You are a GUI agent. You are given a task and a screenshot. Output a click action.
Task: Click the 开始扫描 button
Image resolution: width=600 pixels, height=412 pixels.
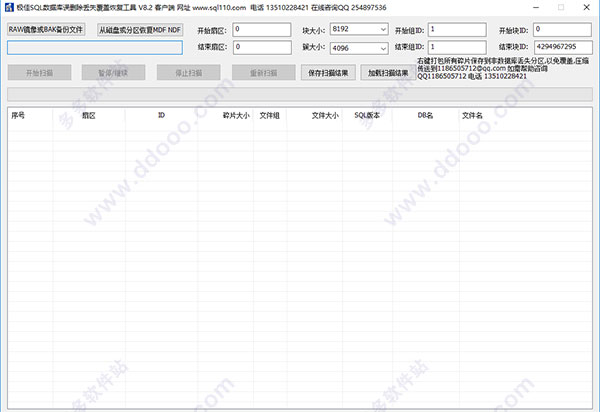tap(39, 73)
